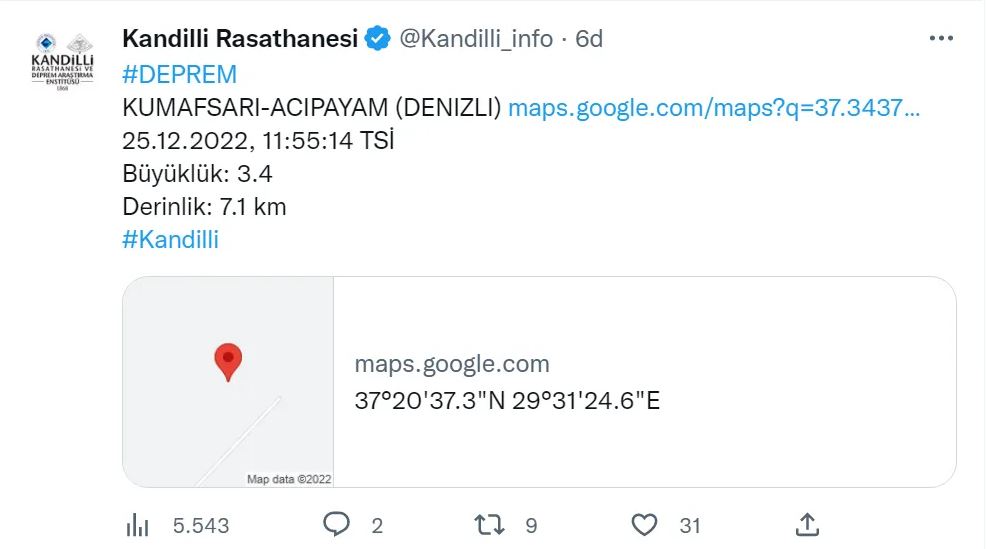The height and width of the screenshot is (549, 986).
Task: Open the #DEPREM hashtag
Action: click(x=179, y=74)
